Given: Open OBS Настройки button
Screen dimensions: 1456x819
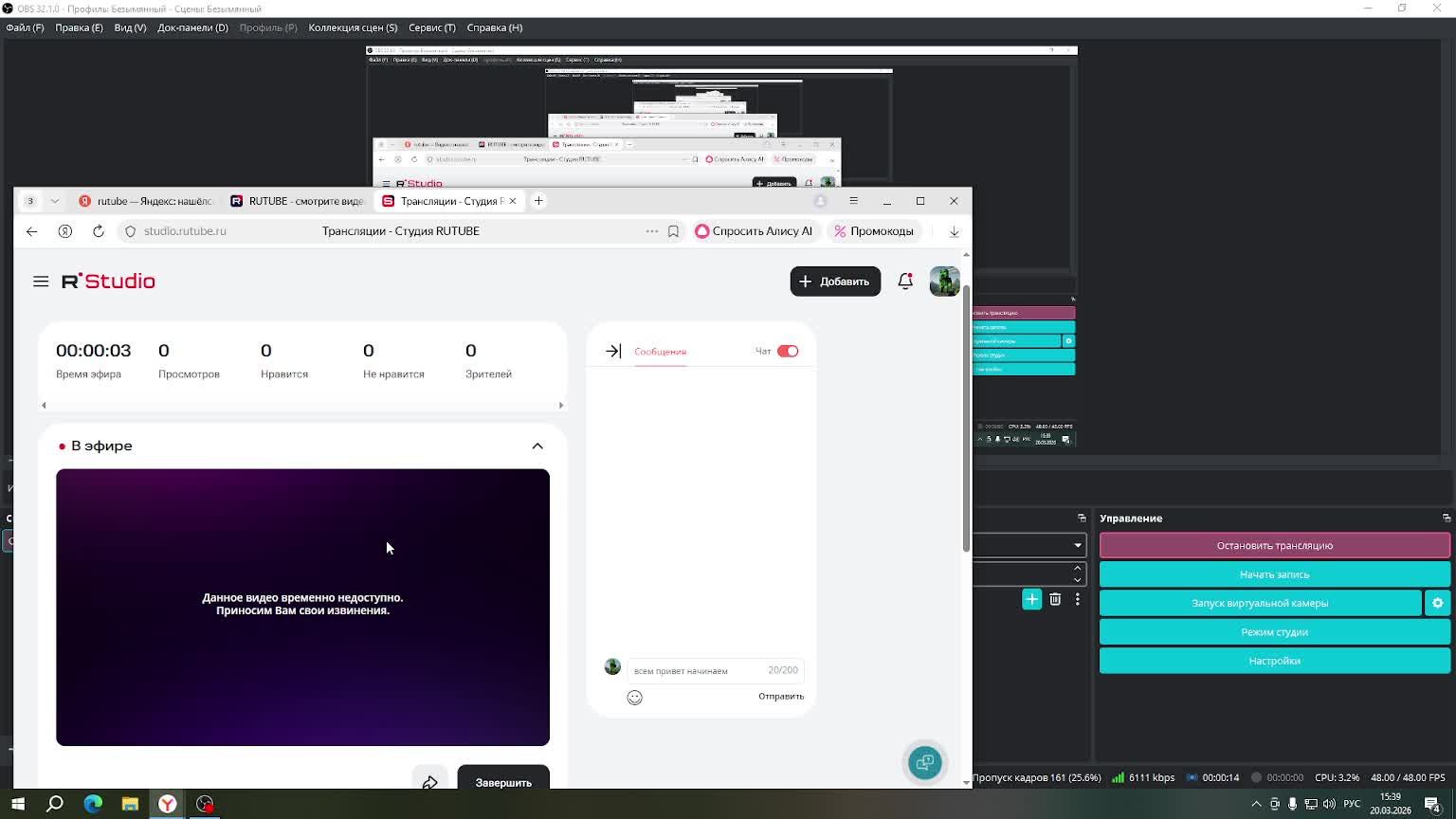Looking at the screenshot, I should tap(1275, 661).
